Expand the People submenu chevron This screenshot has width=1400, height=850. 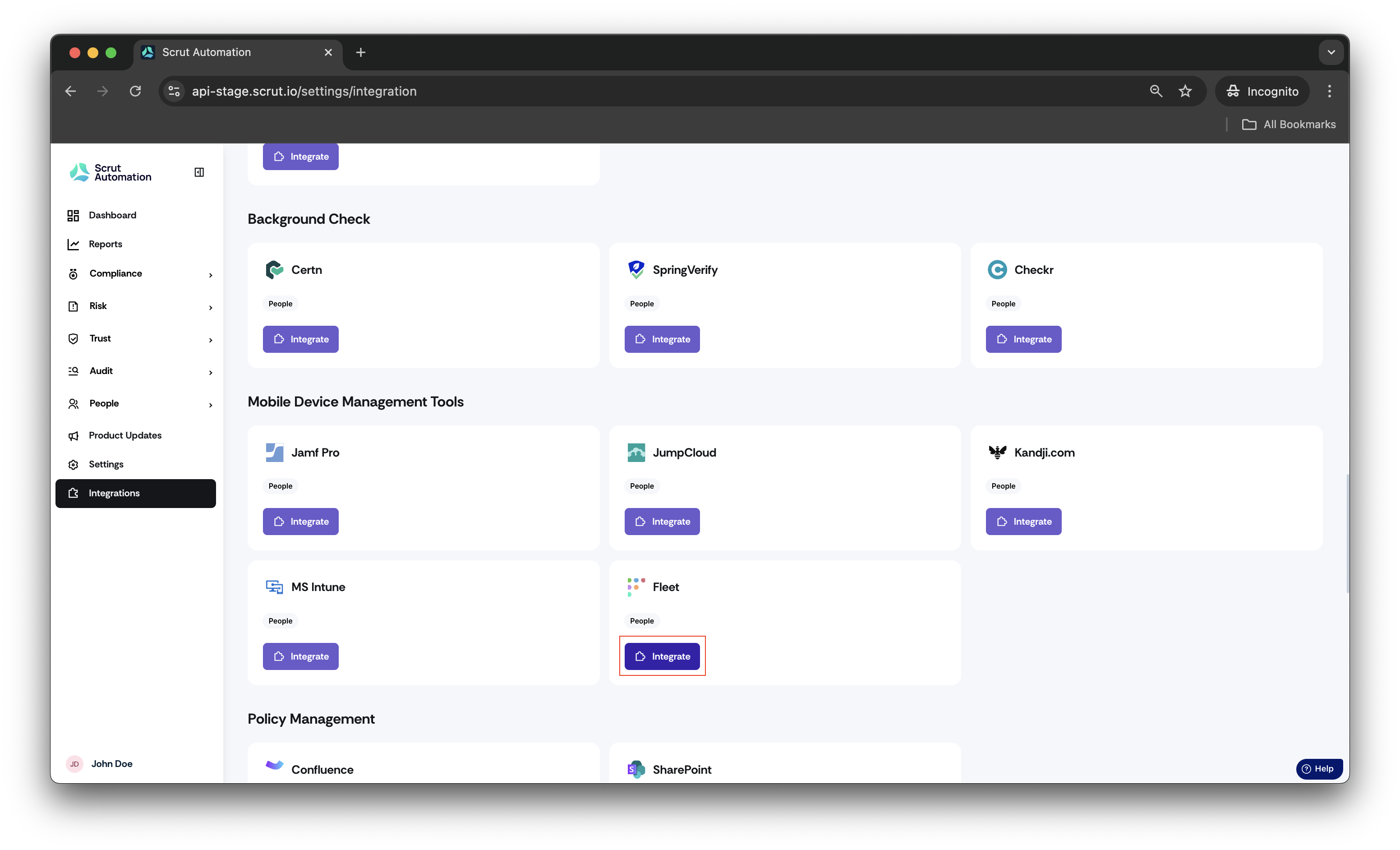tap(211, 405)
